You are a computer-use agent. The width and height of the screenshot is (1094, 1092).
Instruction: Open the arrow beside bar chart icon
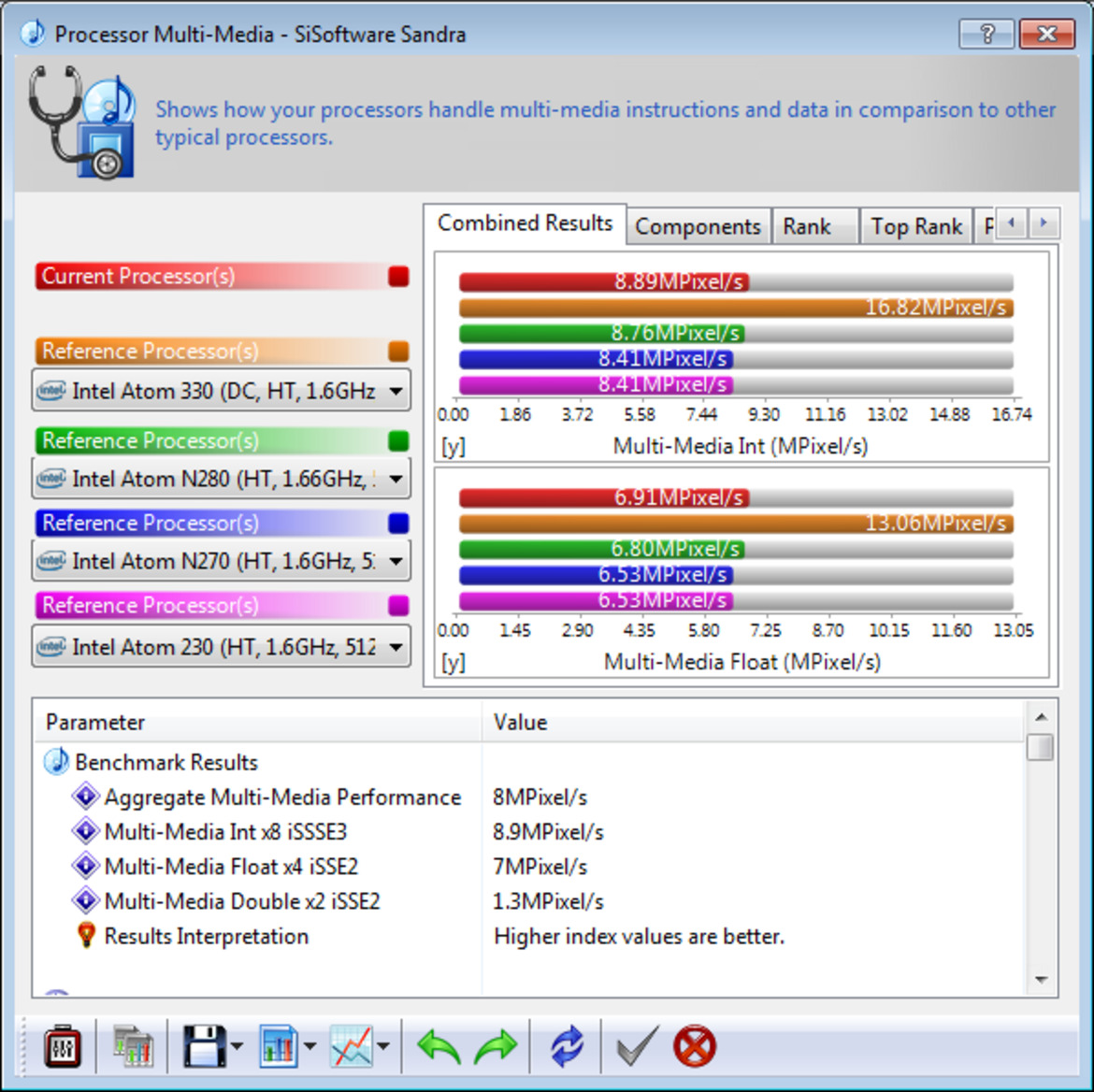pos(310,1046)
